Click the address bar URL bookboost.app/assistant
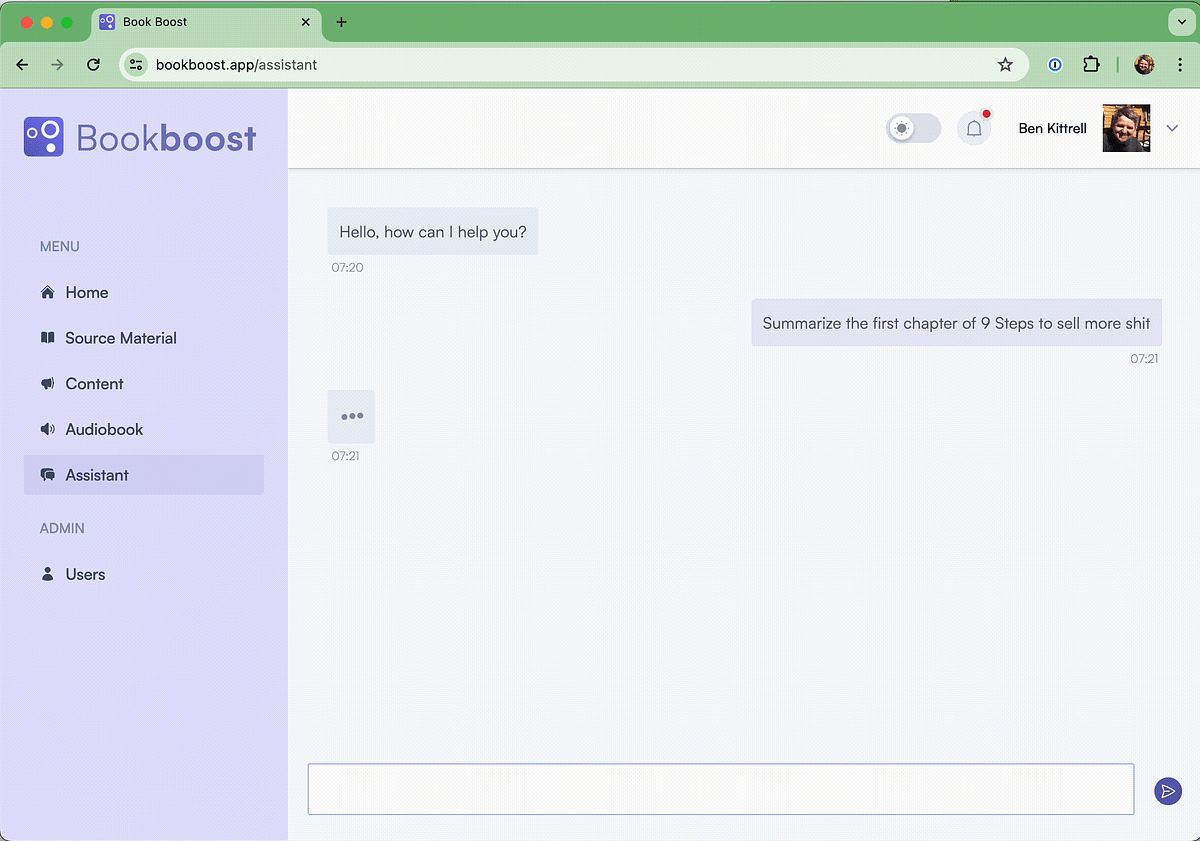Viewport: 1200px width, 841px height. 236,65
